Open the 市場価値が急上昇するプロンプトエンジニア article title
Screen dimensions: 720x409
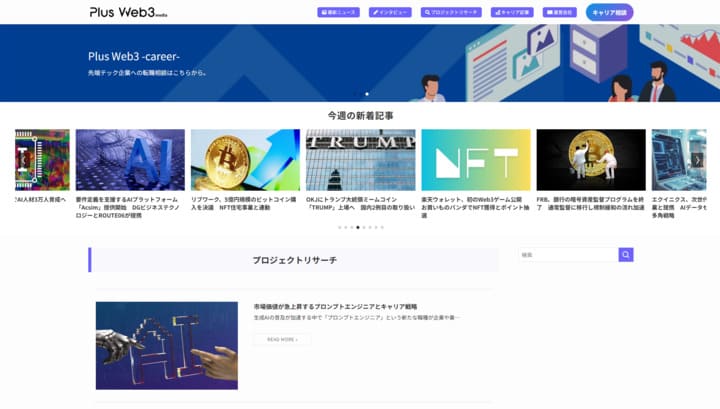335,306
